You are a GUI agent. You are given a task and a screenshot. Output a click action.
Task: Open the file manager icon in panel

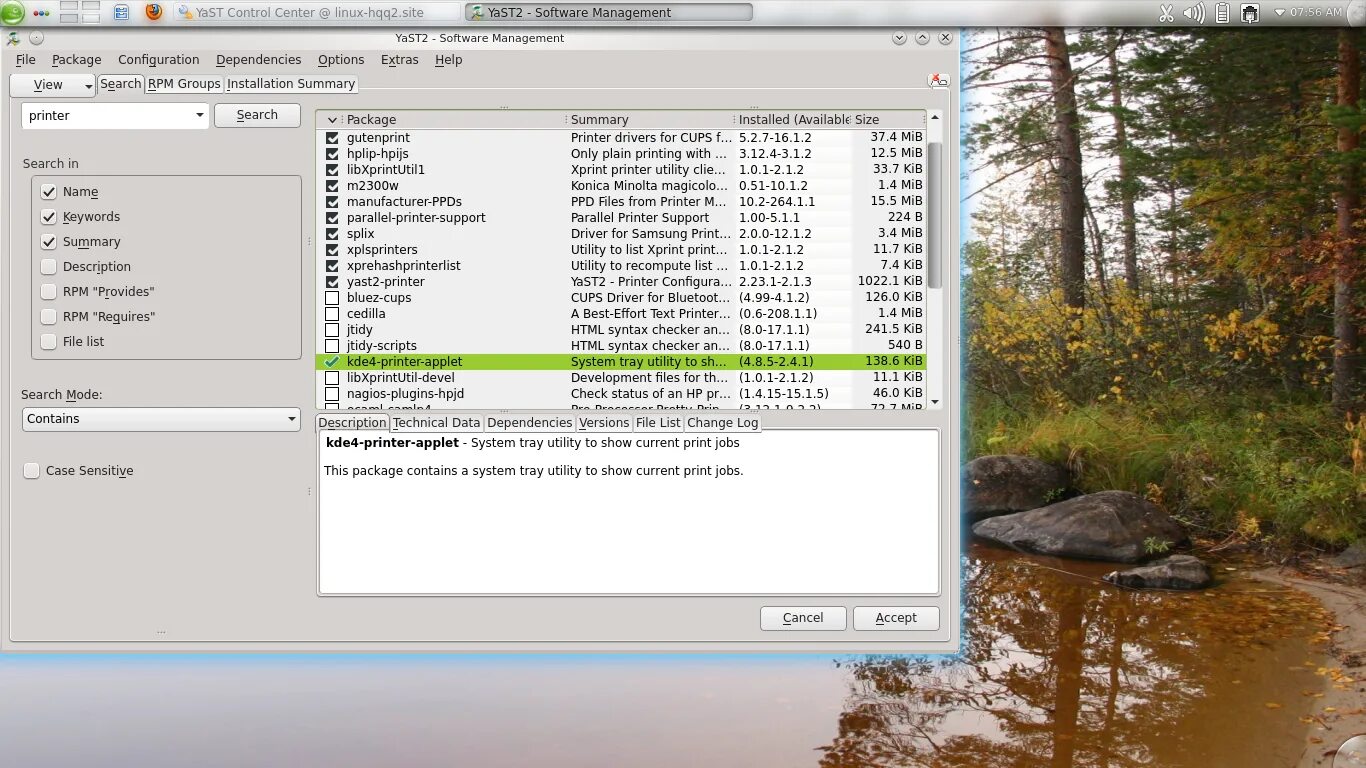coord(121,13)
